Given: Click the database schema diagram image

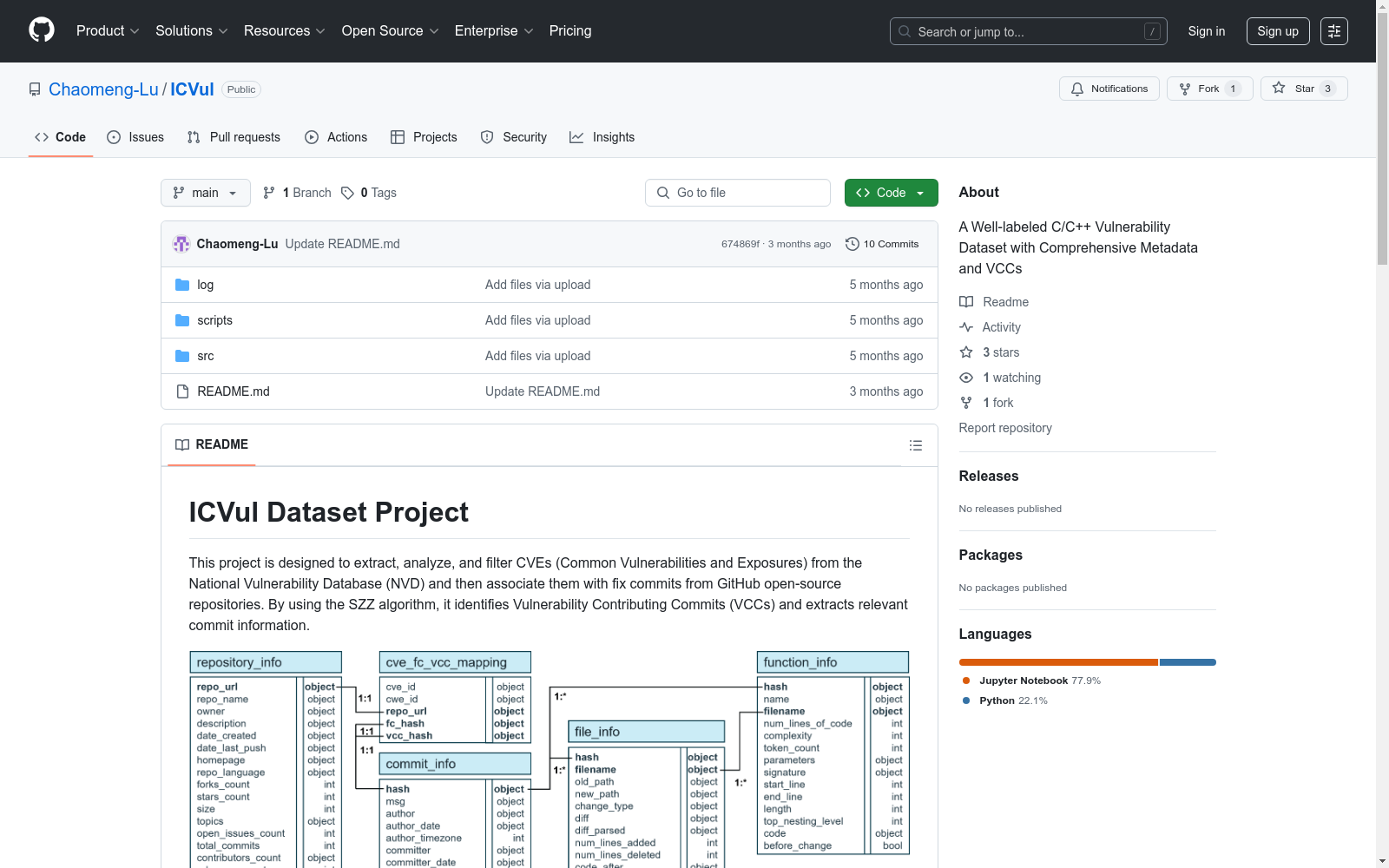Looking at the screenshot, I should [549, 759].
